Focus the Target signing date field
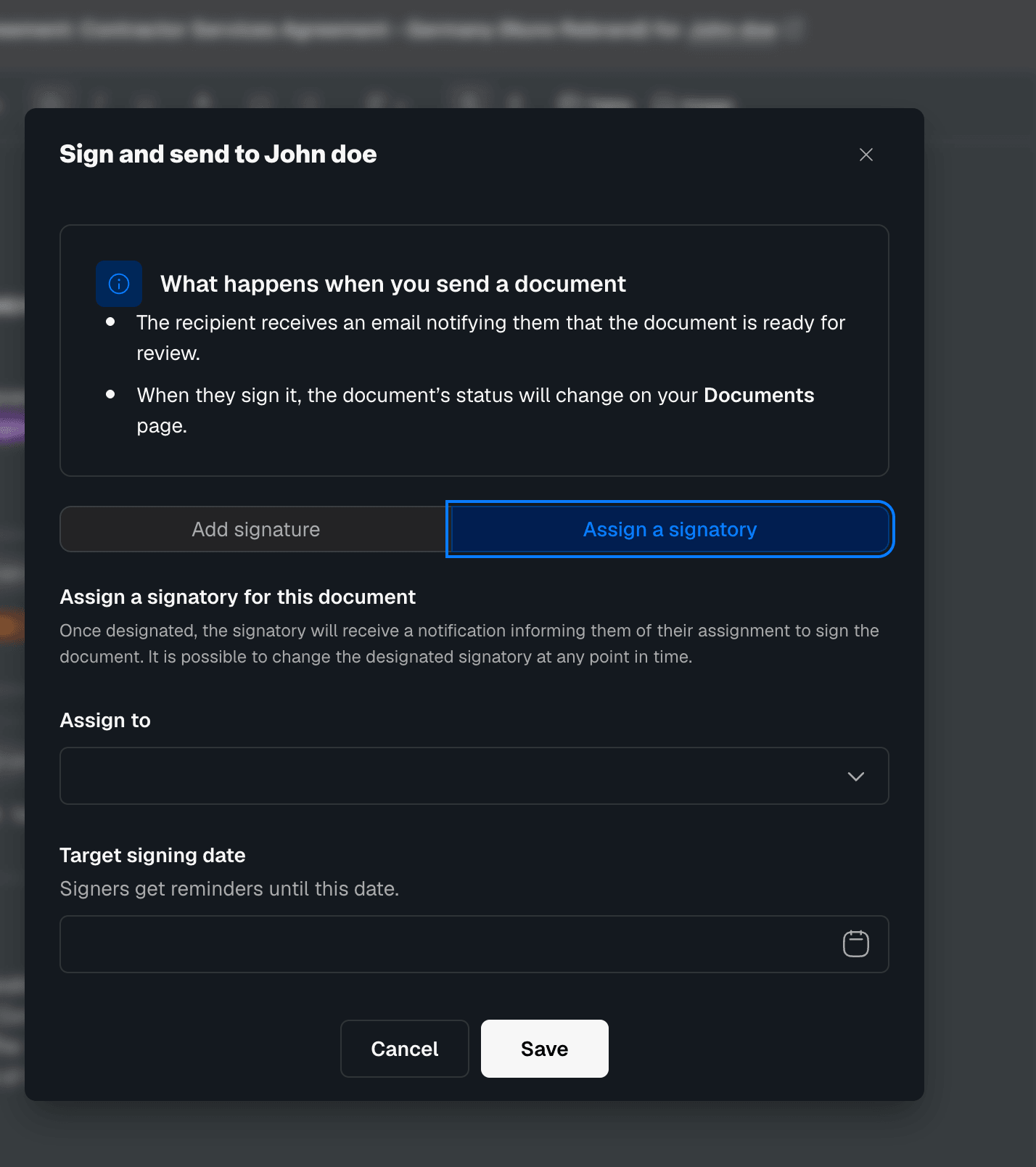The width and height of the screenshot is (1036, 1167). coord(474,944)
